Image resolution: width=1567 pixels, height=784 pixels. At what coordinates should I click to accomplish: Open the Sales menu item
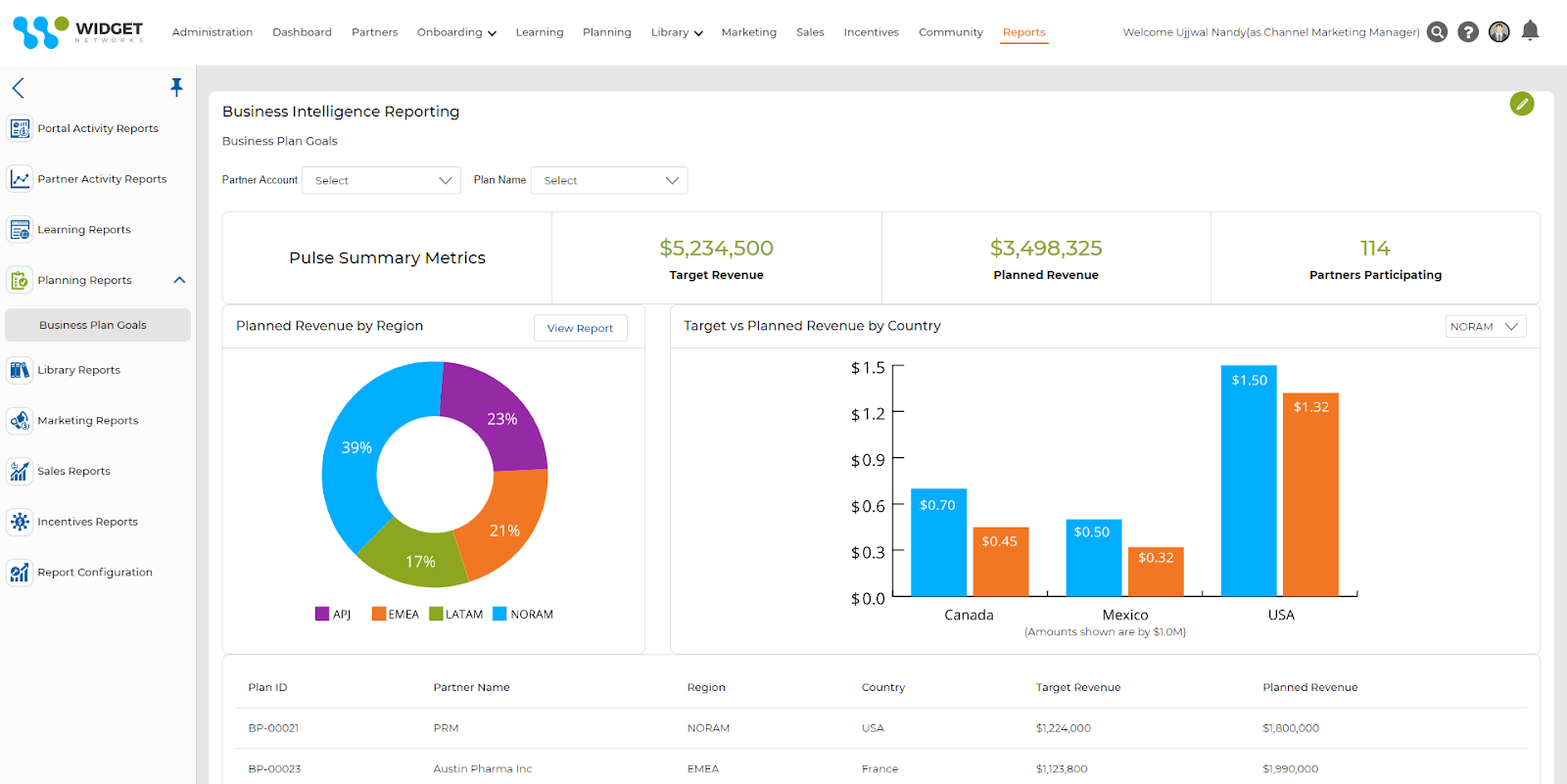coord(810,32)
